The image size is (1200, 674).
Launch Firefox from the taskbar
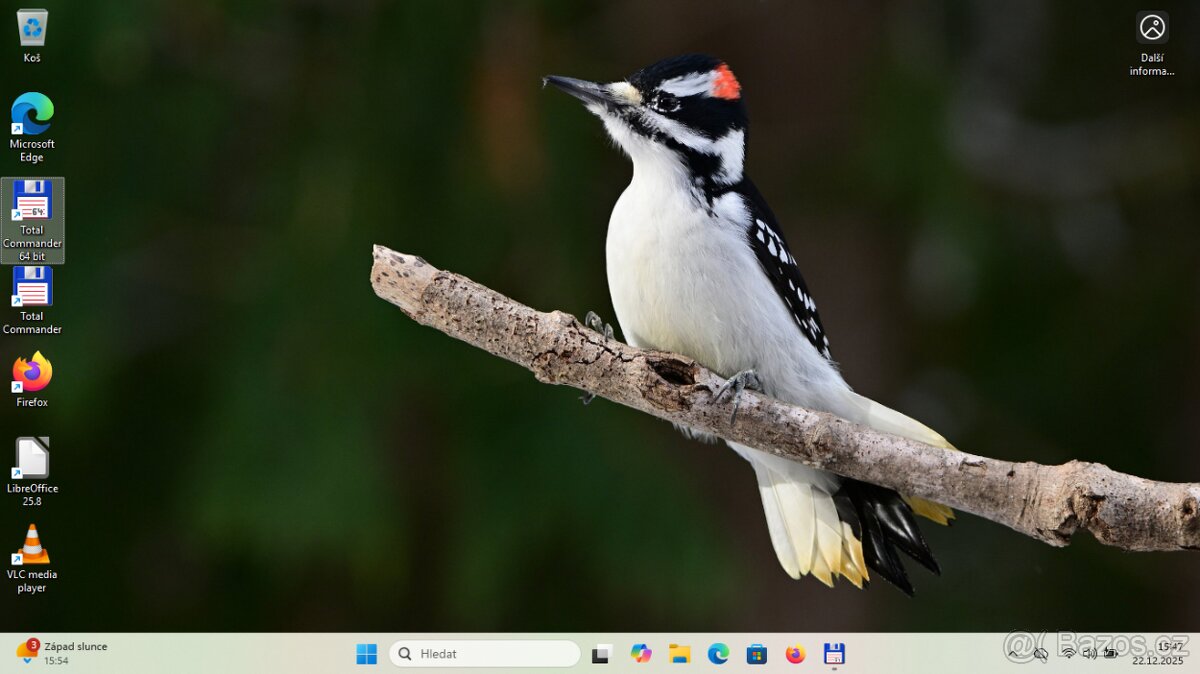796,653
